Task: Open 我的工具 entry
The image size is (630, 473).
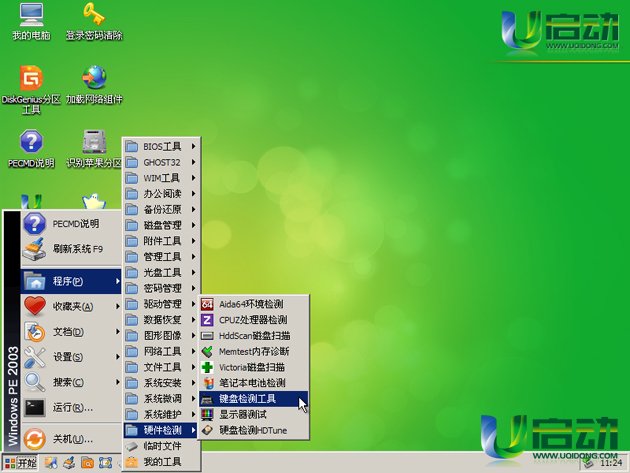Action: pyautogui.click(x=161, y=462)
